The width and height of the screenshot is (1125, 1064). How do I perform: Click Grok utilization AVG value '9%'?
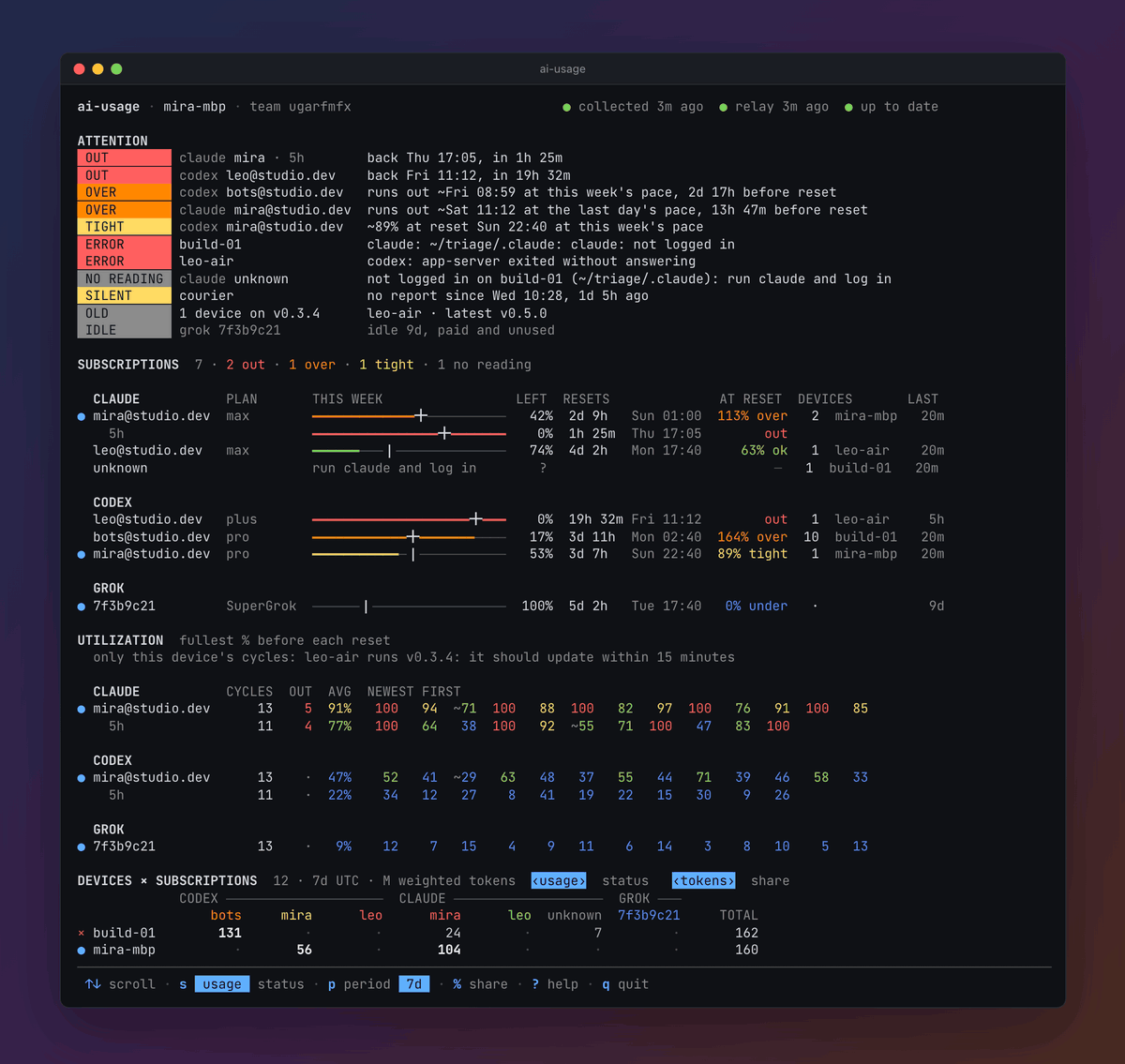click(x=344, y=847)
